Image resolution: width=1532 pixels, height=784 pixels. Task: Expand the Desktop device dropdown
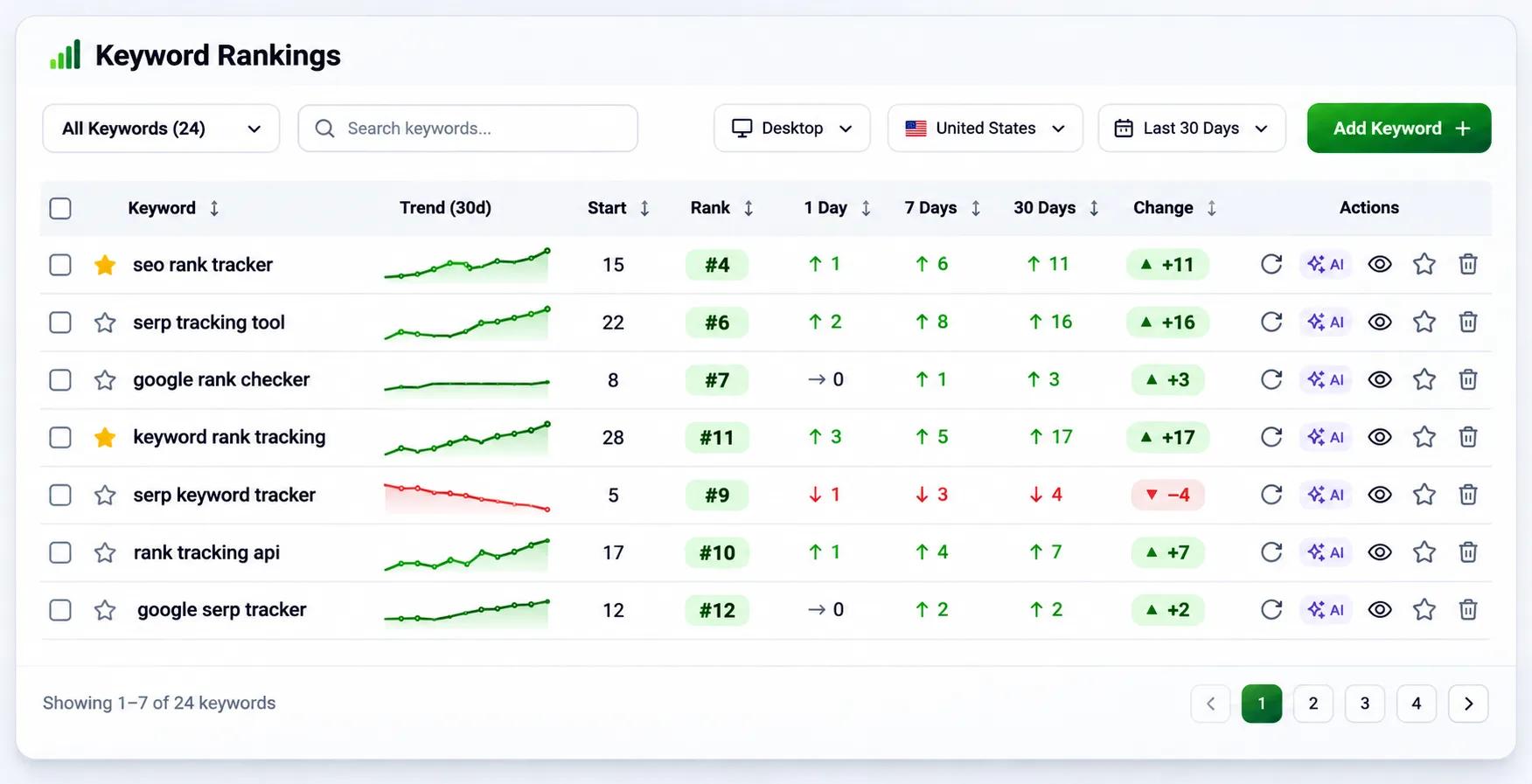[x=791, y=128]
